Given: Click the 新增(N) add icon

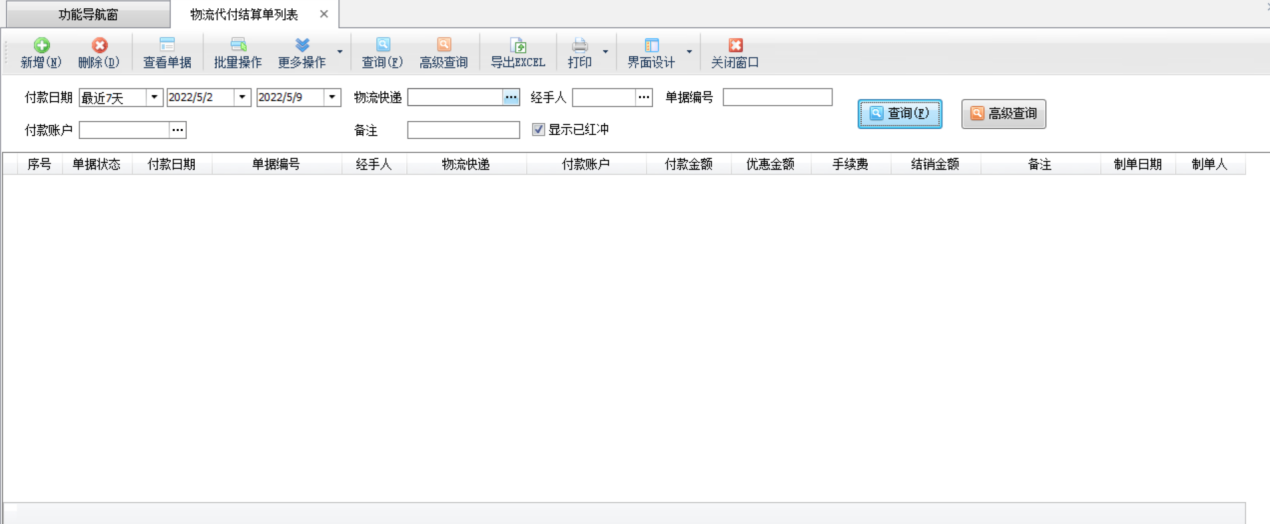Looking at the screenshot, I should click(x=41, y=46).
